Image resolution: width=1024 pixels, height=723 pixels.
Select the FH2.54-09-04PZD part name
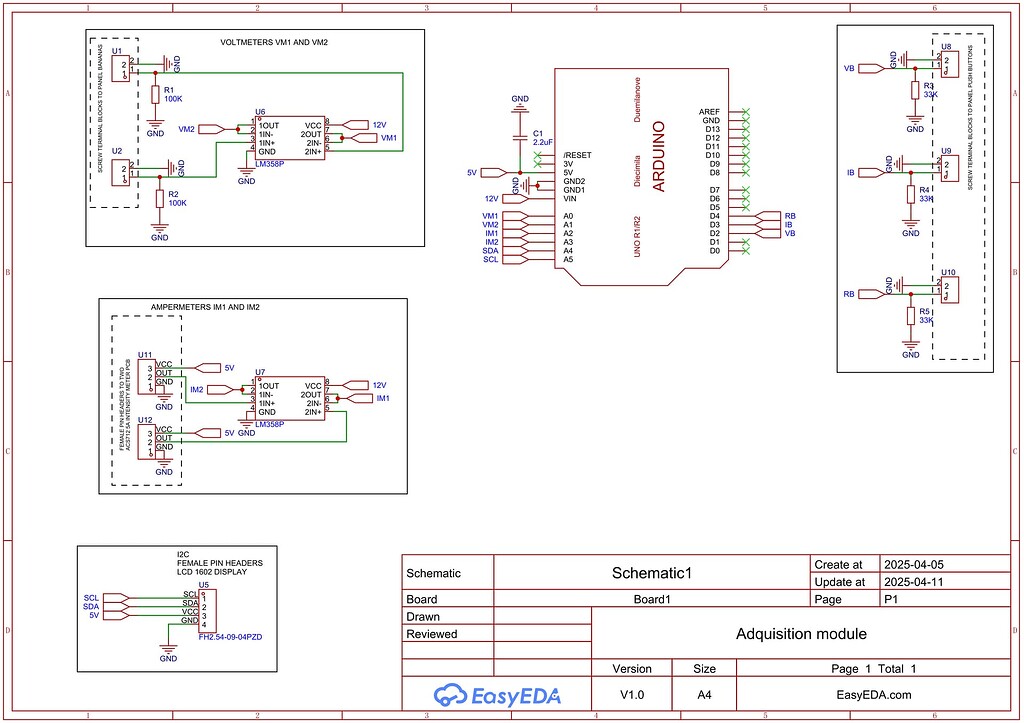[x=231, y=637]
